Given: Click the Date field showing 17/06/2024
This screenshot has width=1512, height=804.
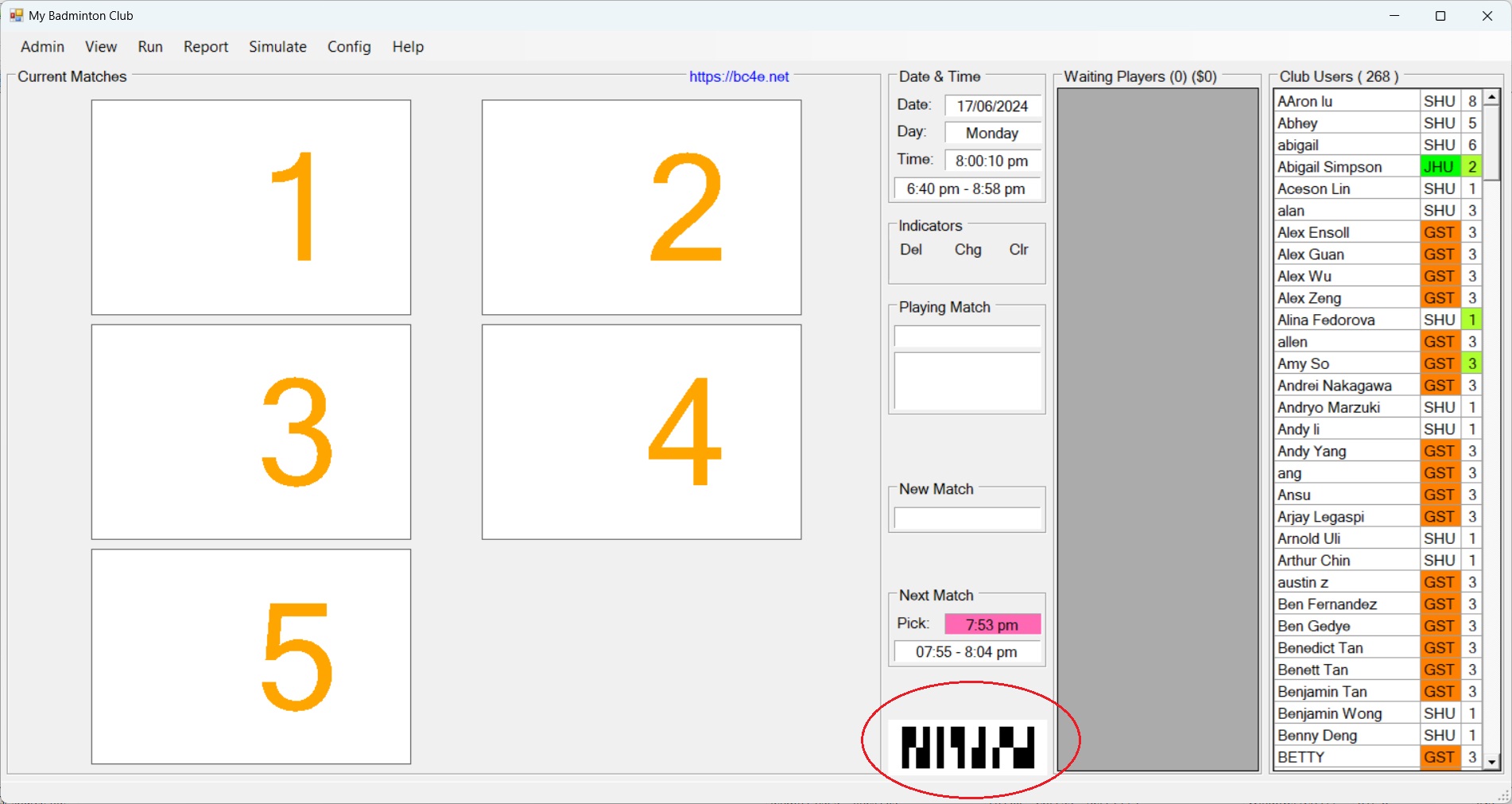Looking at the screenshot, I should [992, 107].
